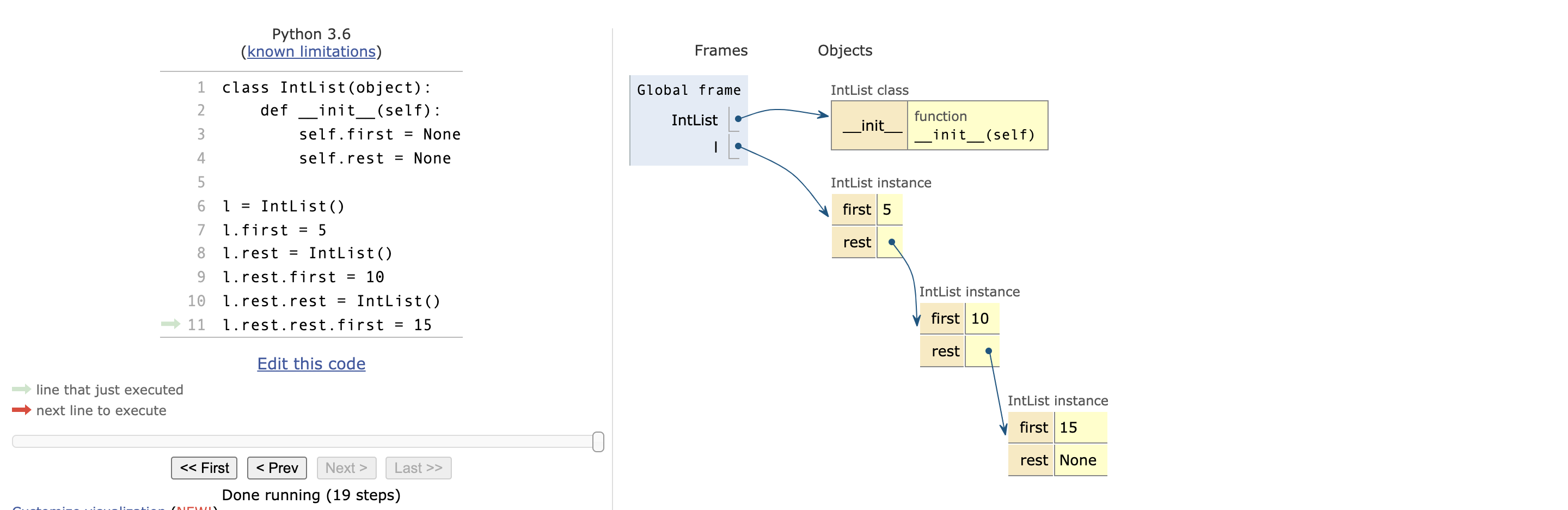
Task: Click the l variable in Global frame
Action: [x=715, y=147]
